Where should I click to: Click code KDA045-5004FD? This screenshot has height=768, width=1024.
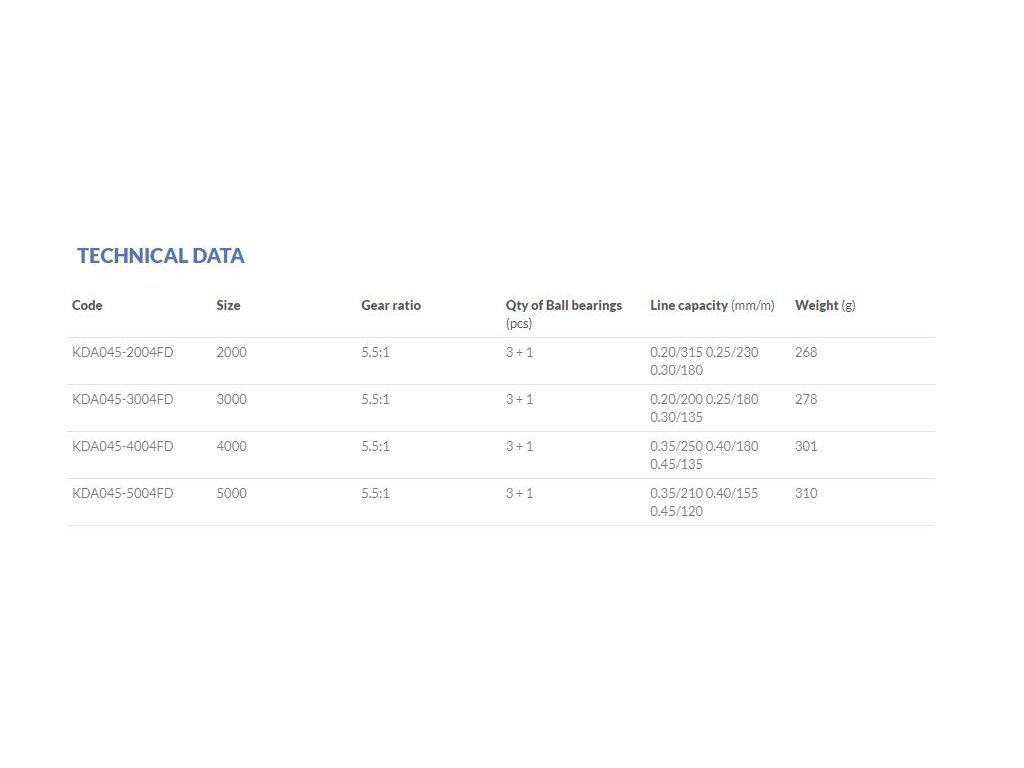click(122, 493)
